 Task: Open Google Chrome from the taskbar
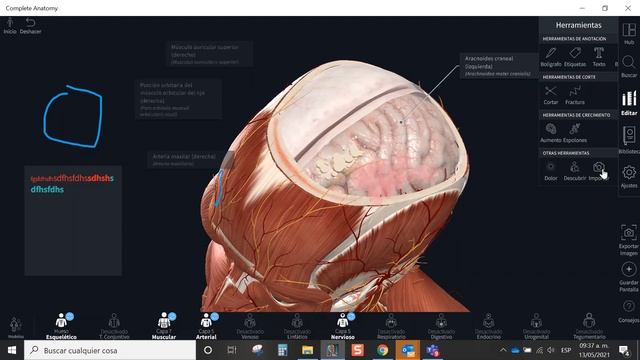[382, 350]
